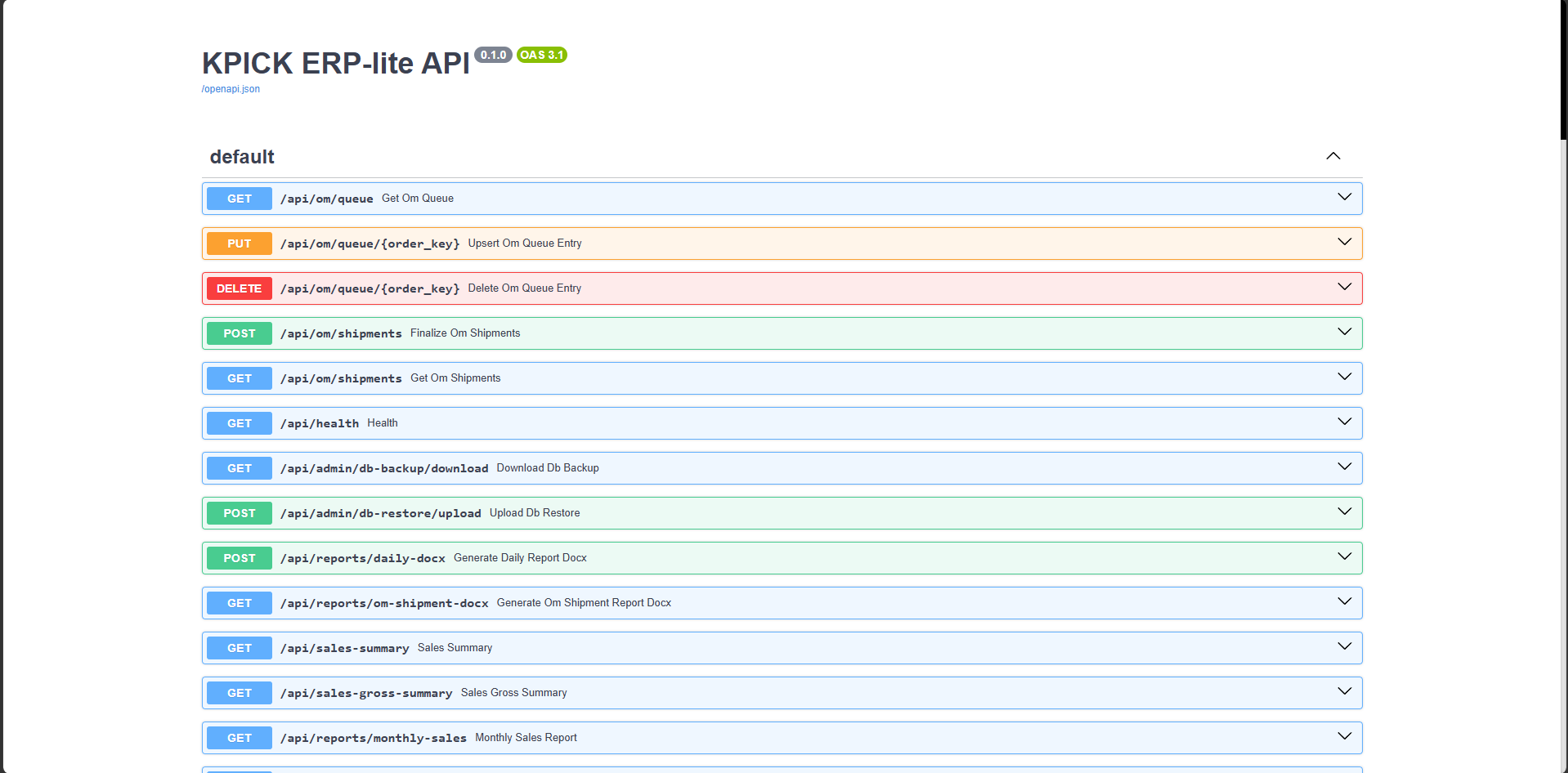Click PUT badge for Upsert Om Queue Entry
This screenshot has width=1568, height=773.
click(x=240, y=244)
